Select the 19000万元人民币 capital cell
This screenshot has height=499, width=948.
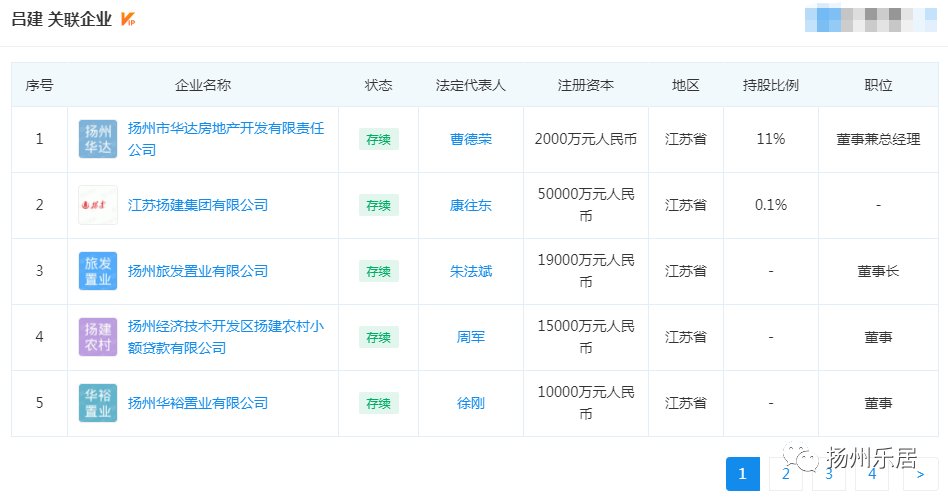click(586, 271)
